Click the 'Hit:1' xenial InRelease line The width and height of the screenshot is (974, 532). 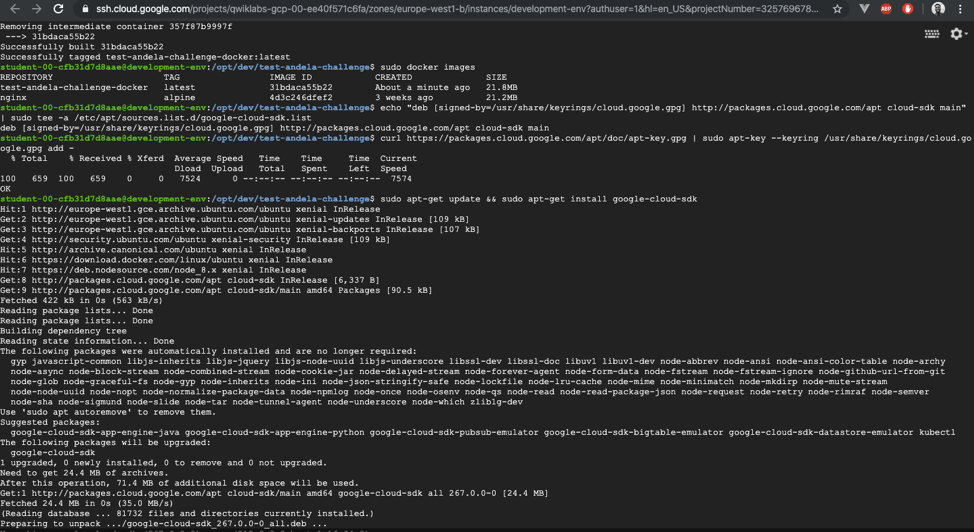[190, 209]
